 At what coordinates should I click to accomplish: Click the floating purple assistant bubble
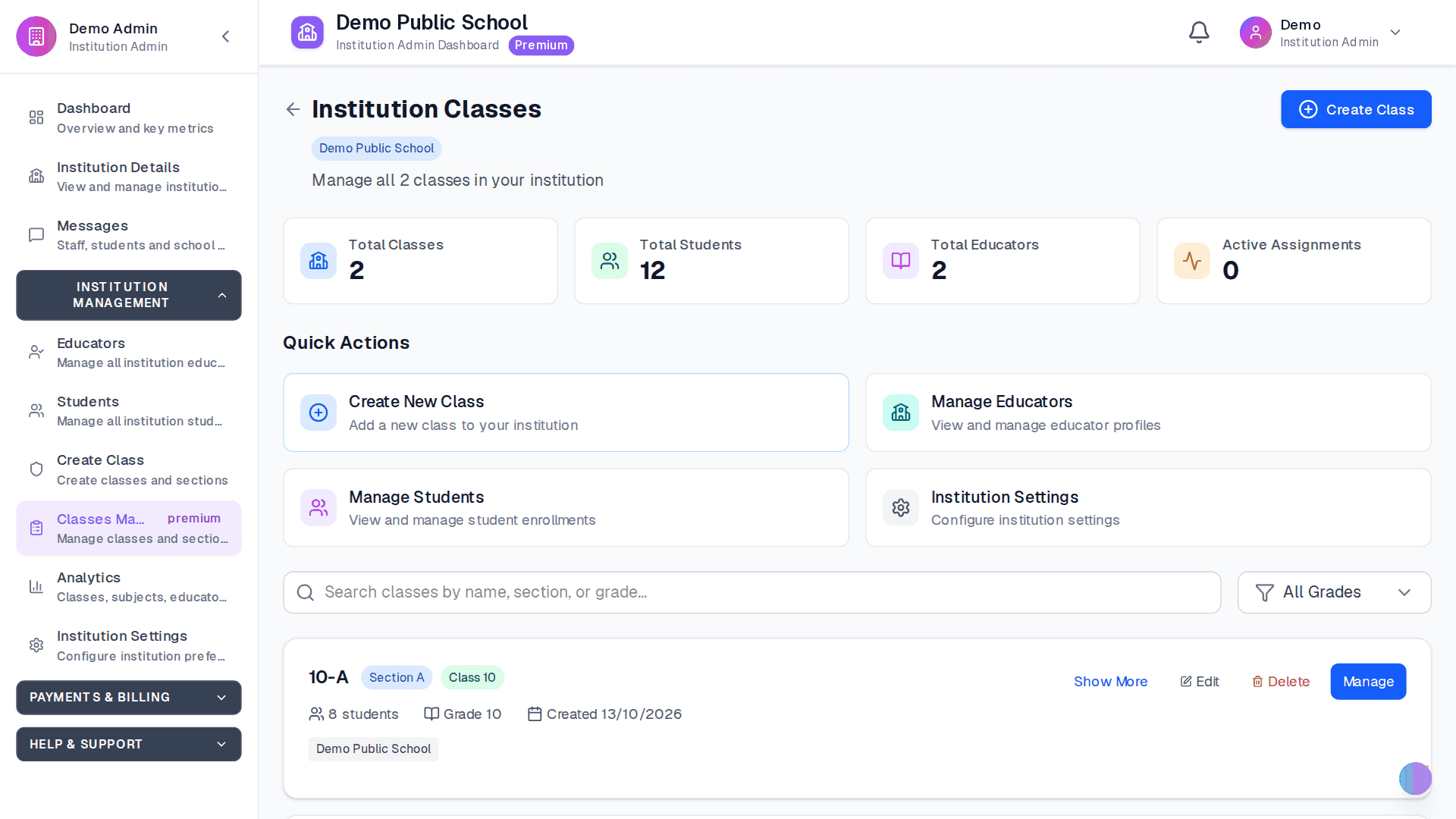point(1415,779)
